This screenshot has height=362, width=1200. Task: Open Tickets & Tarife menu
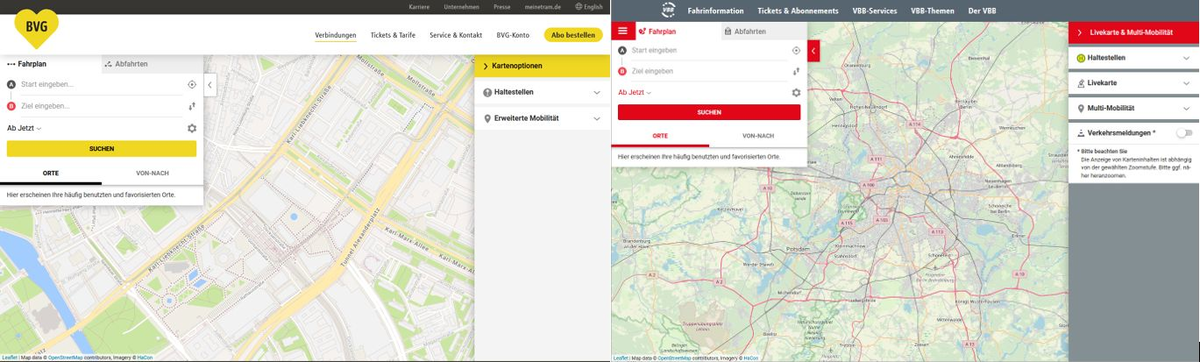pos(393,35)
